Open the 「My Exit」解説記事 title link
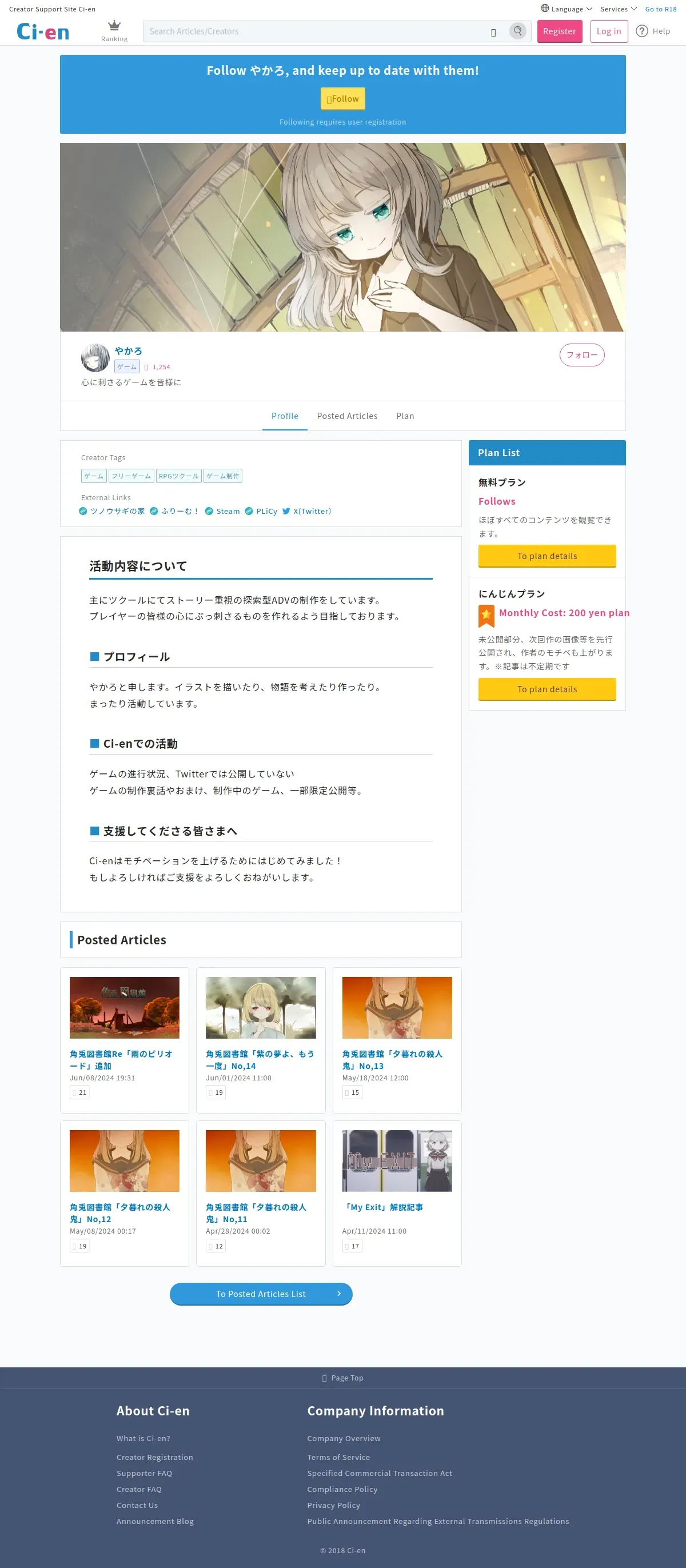 point(382,1207)
